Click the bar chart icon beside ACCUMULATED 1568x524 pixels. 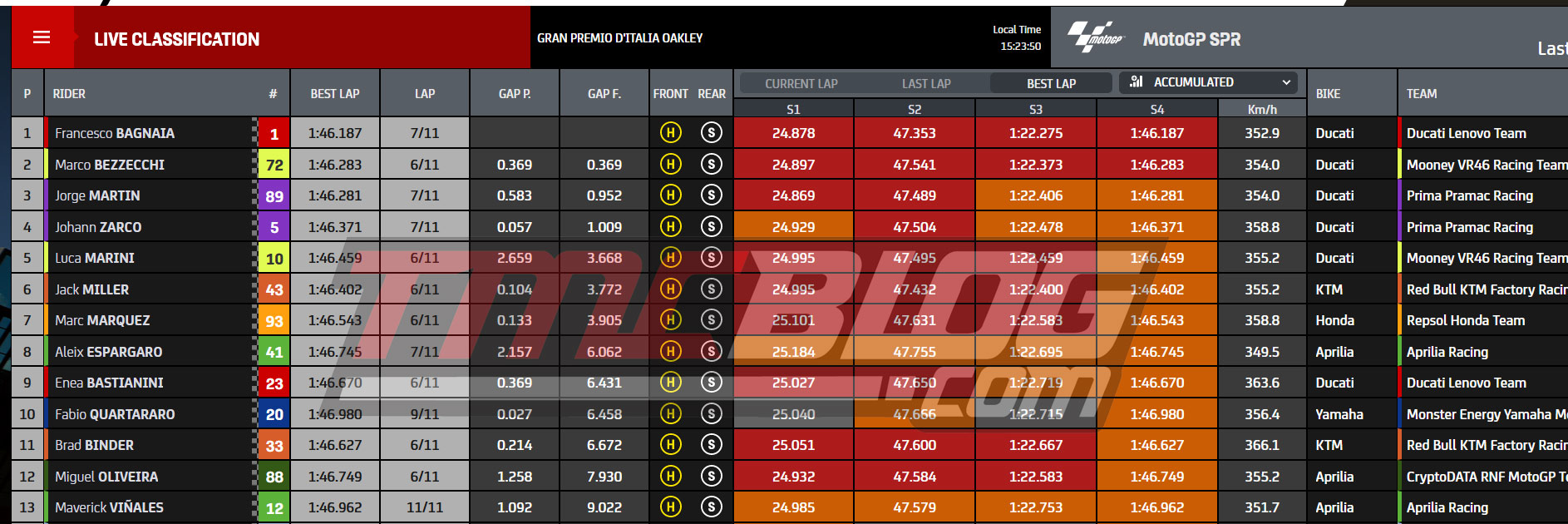coord(1137,82)
